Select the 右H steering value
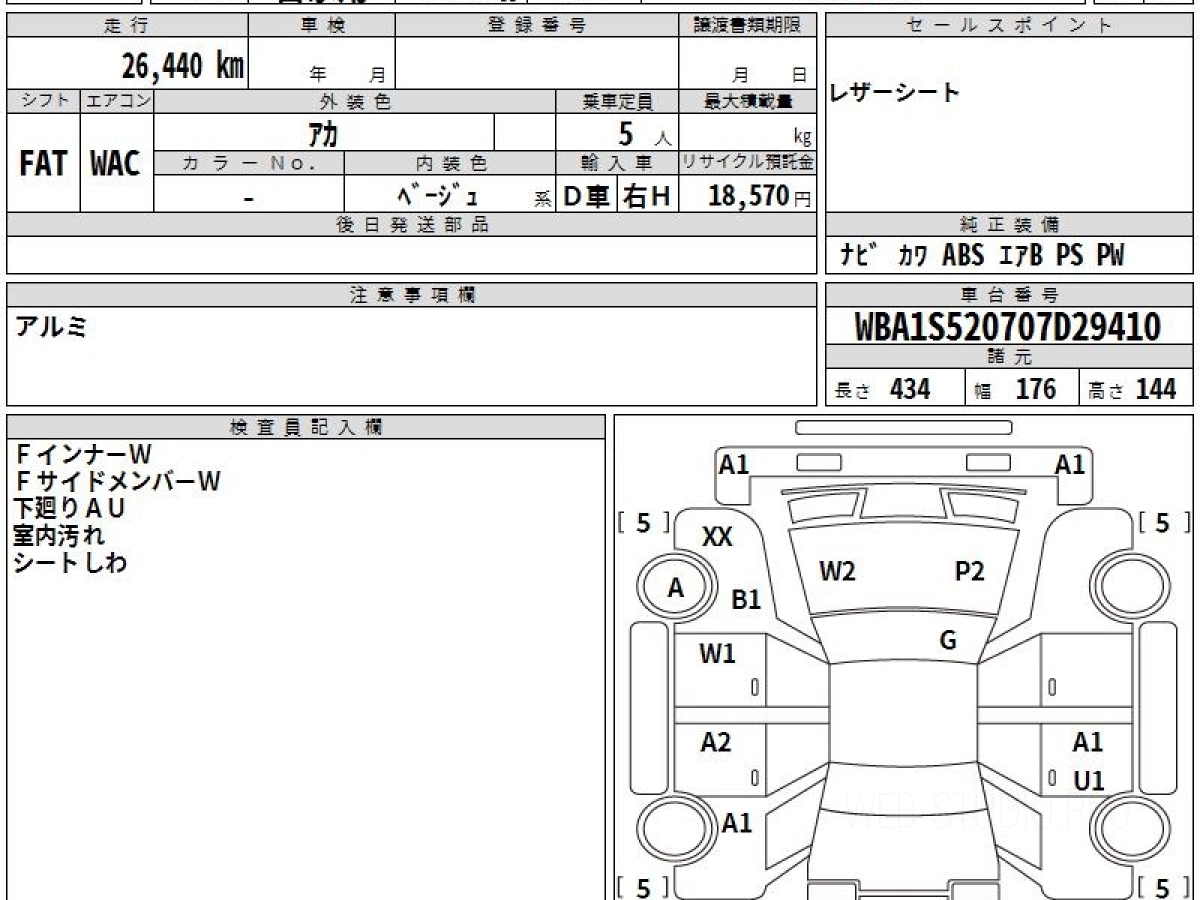This screenshot has height=900, width=1200. click(x=648, y=197)
